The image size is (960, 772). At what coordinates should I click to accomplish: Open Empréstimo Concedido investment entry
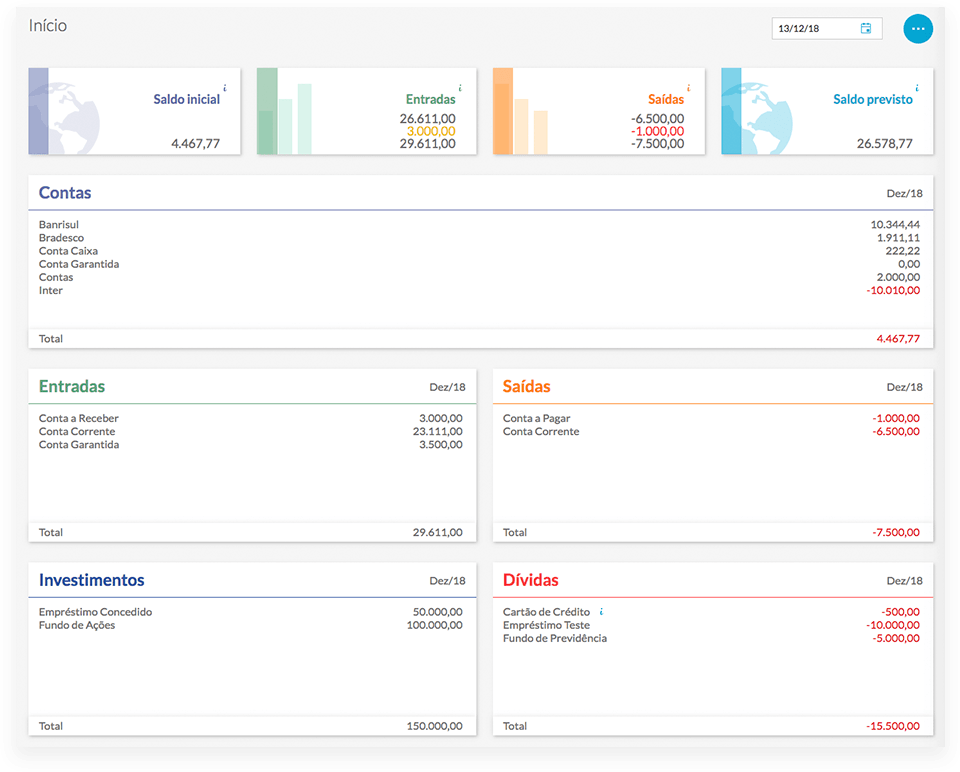95,612
